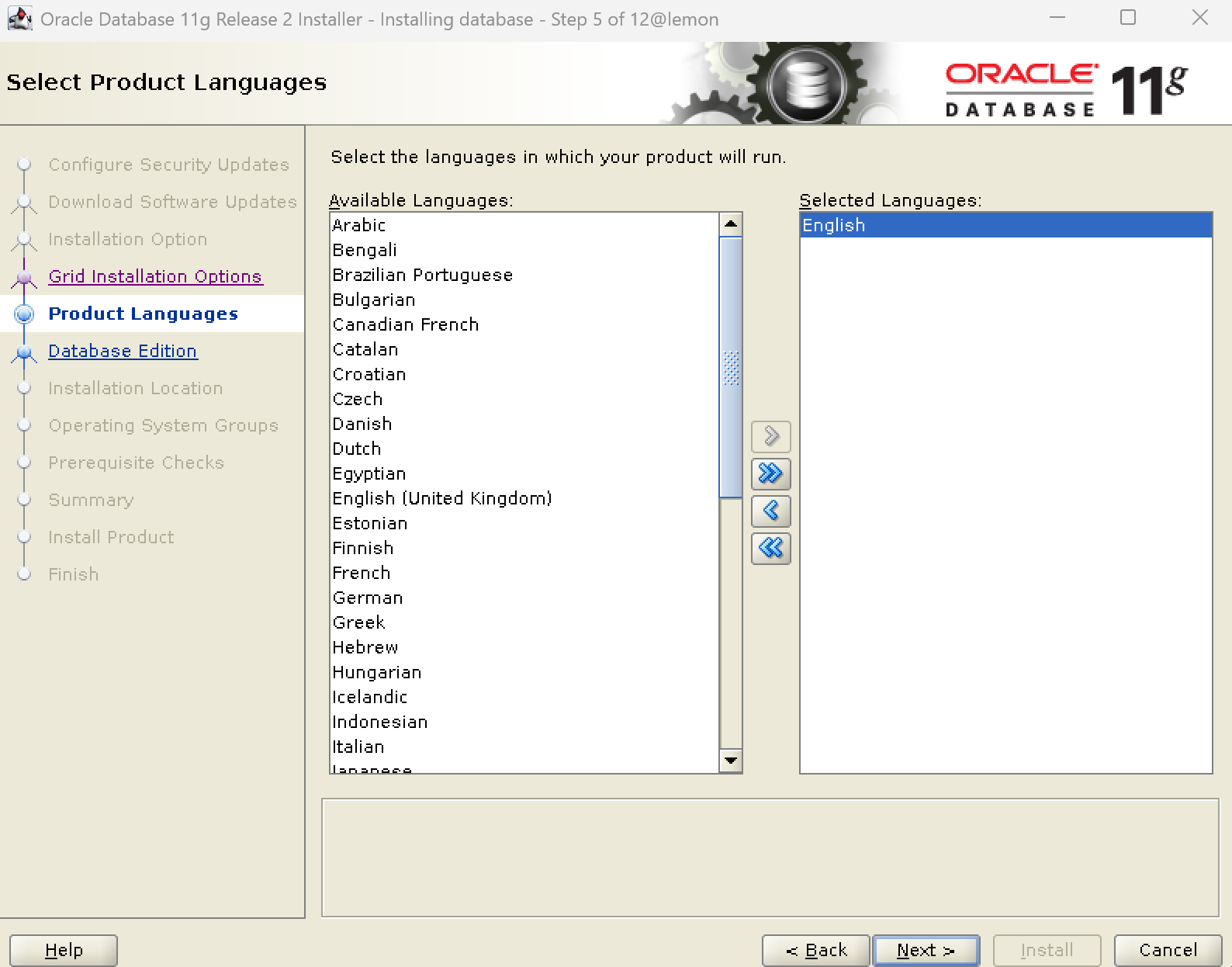
Task: Select English (United Kingdom) in the list
Action: coord(524,498)
